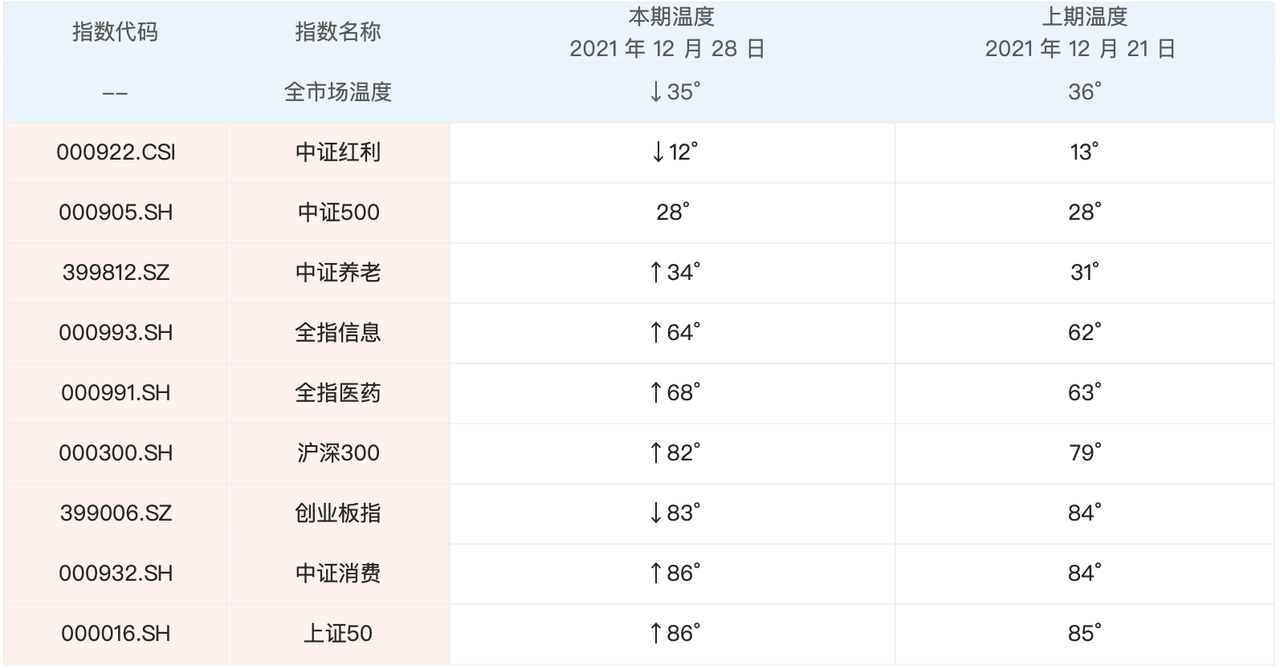Image resolution: width=1280 pixels, height=669 pixels.
Task: Click the down arrow beside 全市场温度 35°
Action: coord(656,92)
